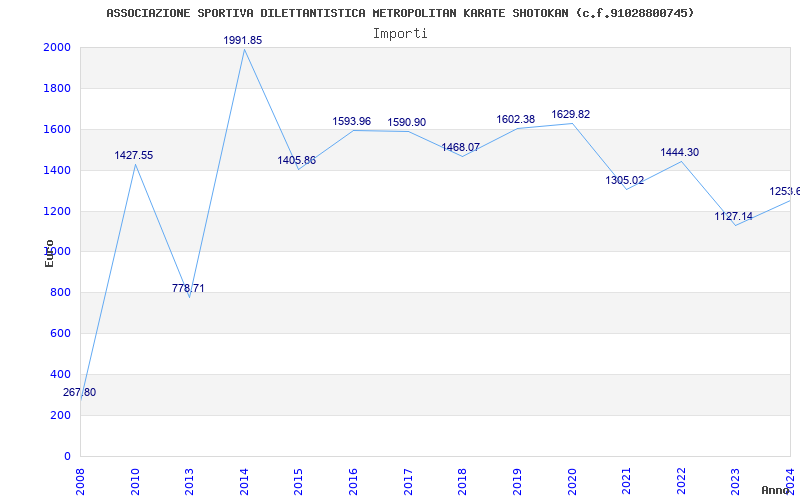Click the 1427.55 value for 2010
800x500 pixels.
(x=134, y=156)
